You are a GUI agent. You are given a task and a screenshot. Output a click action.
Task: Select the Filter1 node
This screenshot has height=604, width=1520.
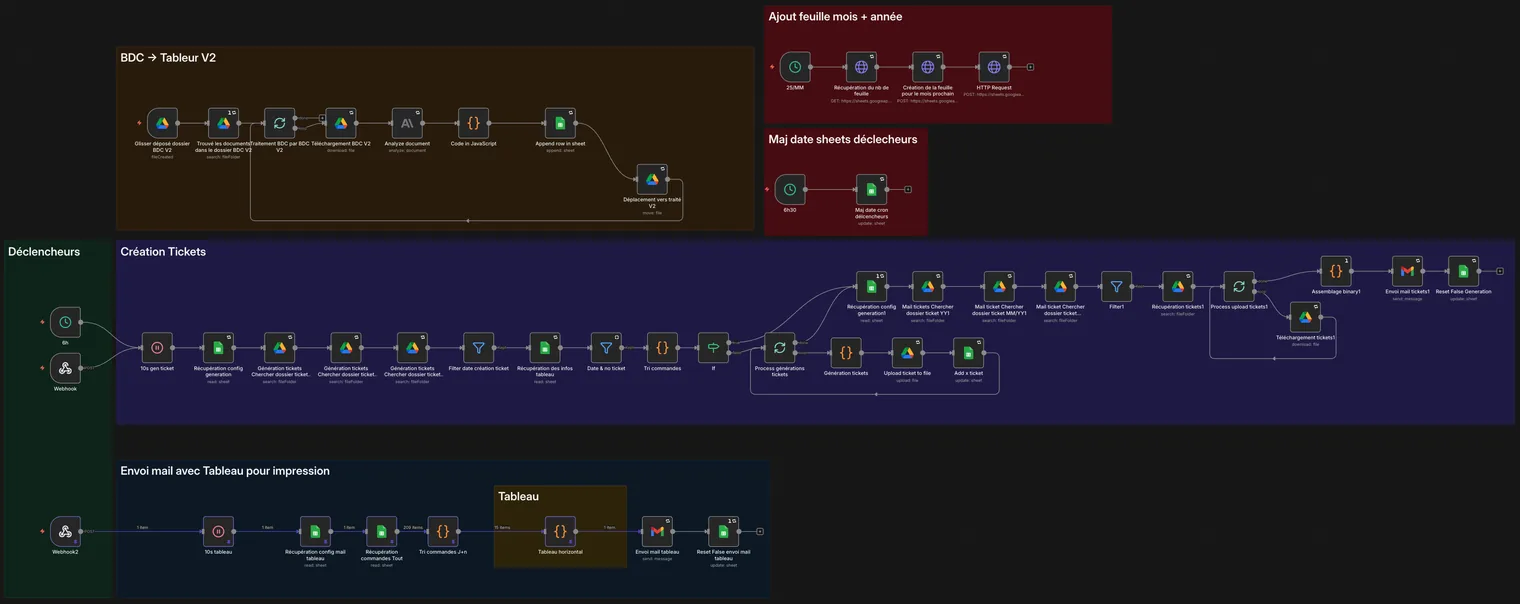click(1116, 287)
